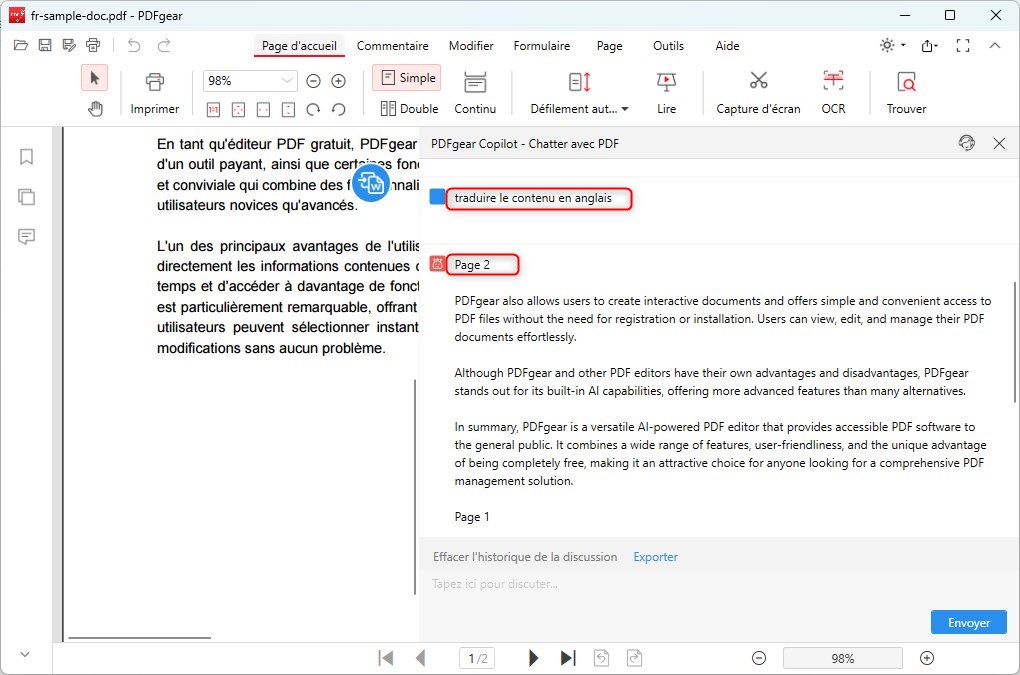Zoom out with the minus circle in toolbar
This screenshot has width=1020, height=675.
click(x=314, y=81)
